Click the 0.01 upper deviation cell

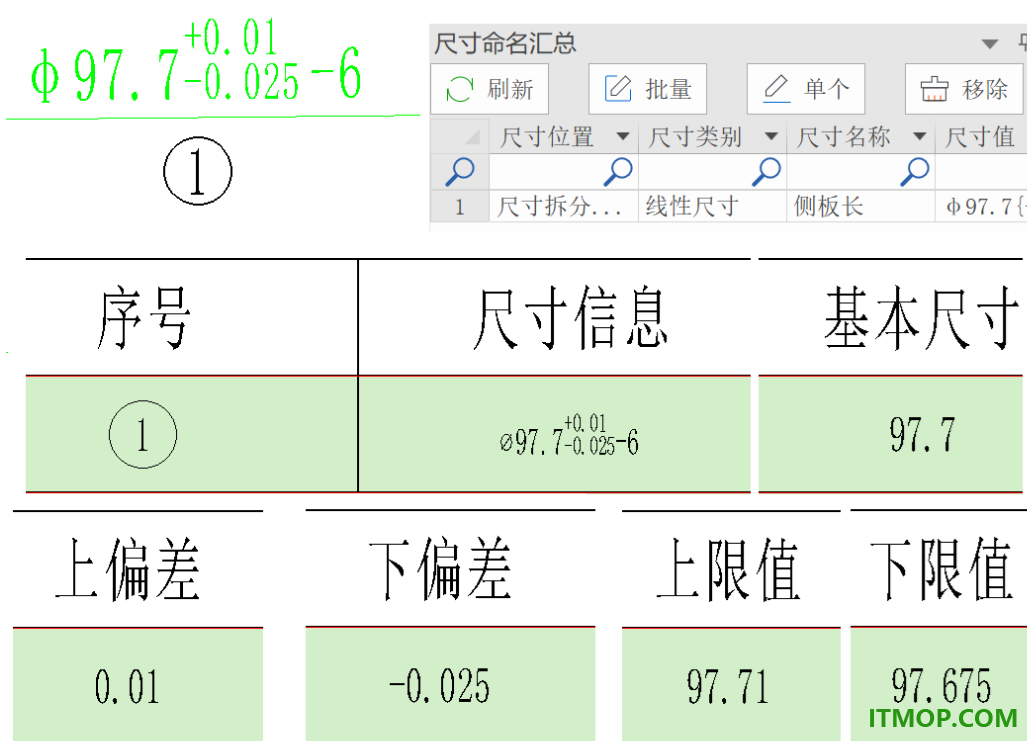pyautogui.click(x=138, y=685)
